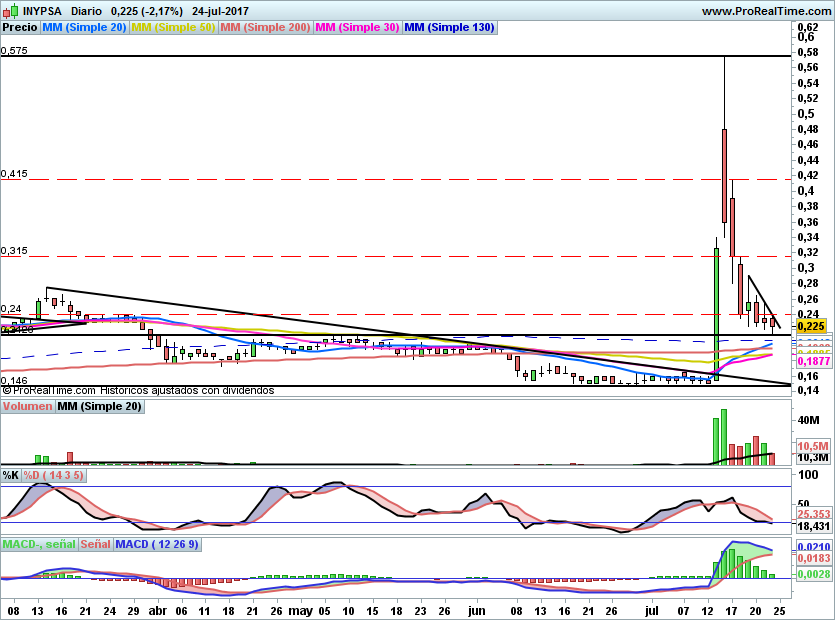Click the 'may' month label on time axis
The height and width of the screenshot is (620, 835).
point(300,611)
